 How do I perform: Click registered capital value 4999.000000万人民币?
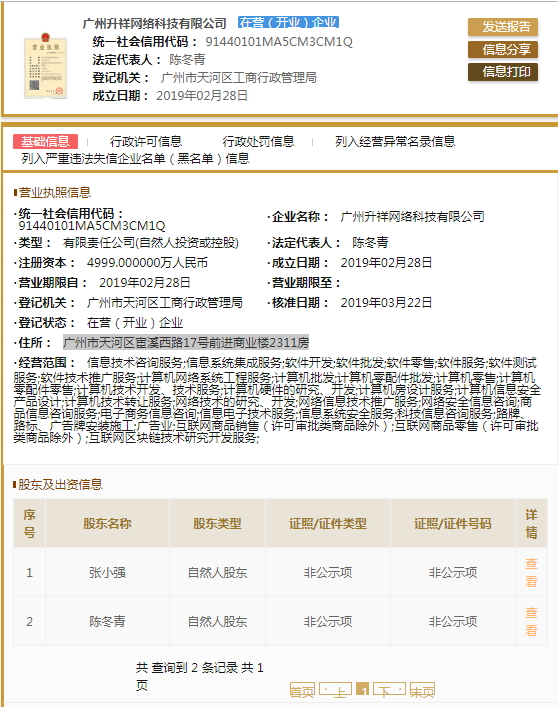coord(147,263)
